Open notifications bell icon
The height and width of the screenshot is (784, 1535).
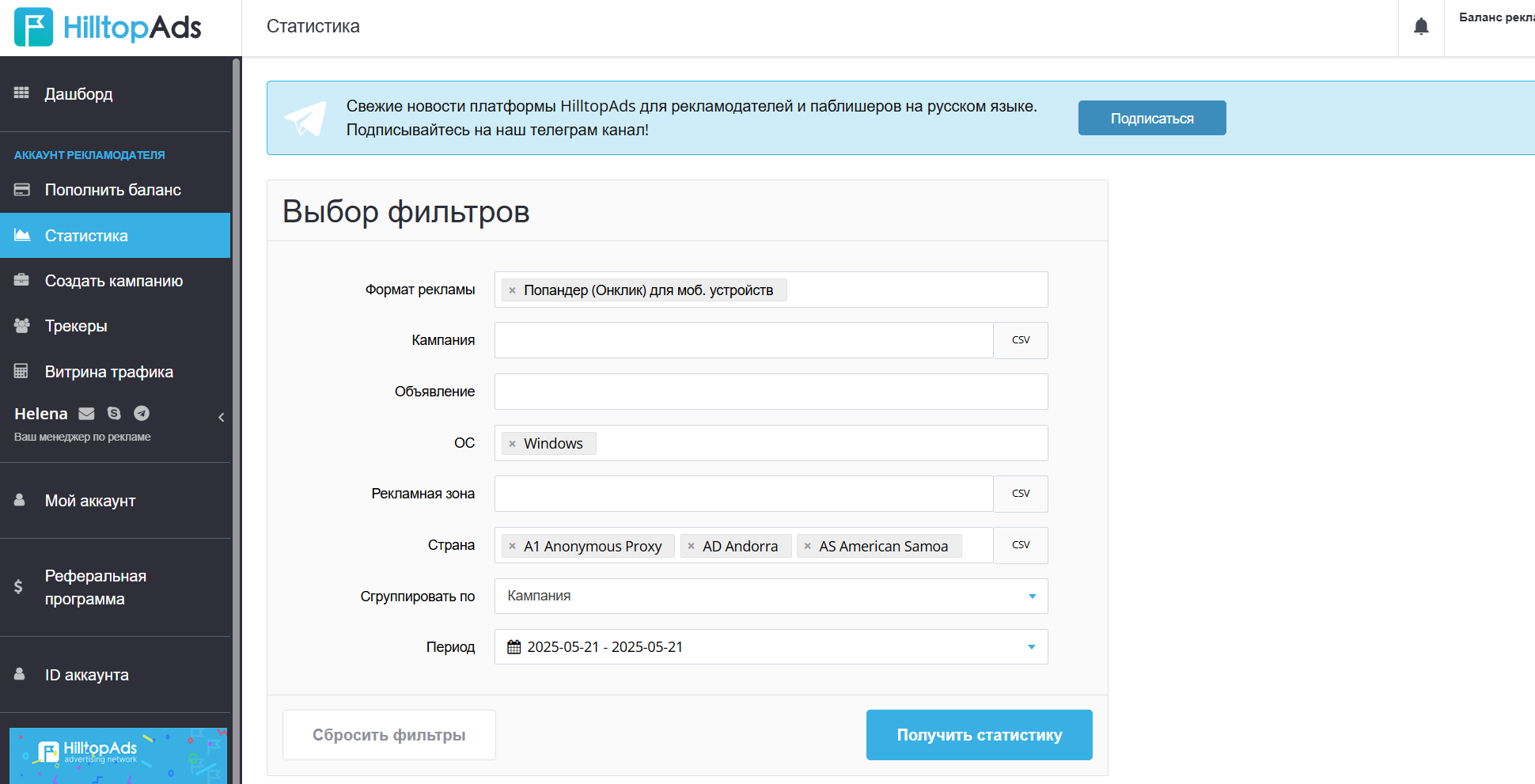pos(1421,27)
